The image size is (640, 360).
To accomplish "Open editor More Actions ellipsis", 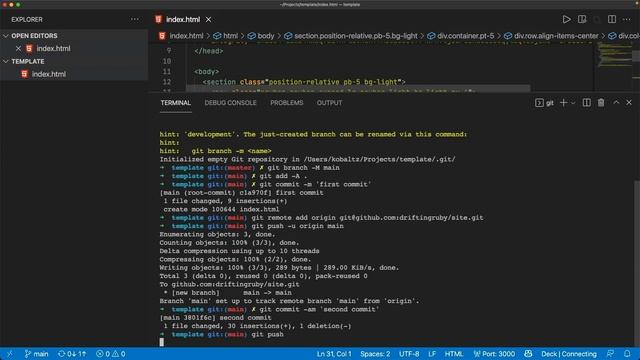I will [x=627, y=19].
